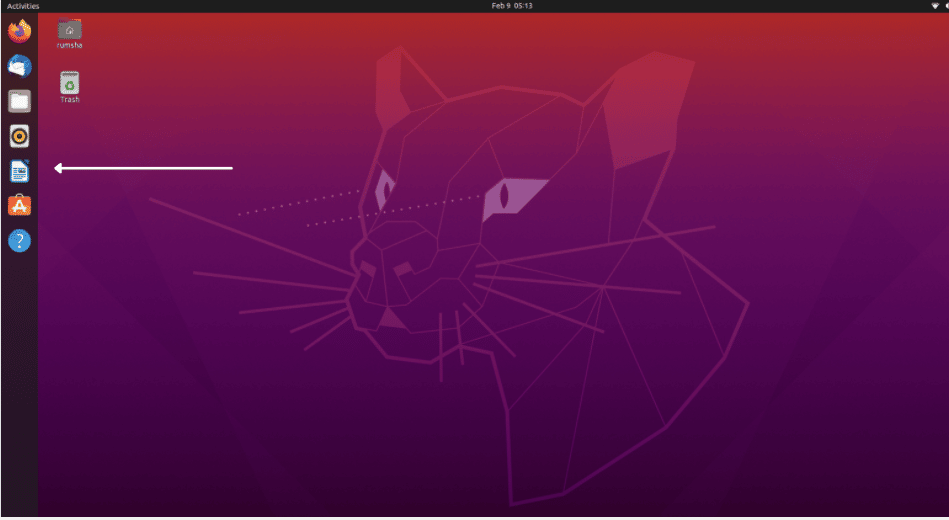Select the Trash desktop icon
Image resolution: width=949 pixels, height=520 pixels.
(70, 88)
